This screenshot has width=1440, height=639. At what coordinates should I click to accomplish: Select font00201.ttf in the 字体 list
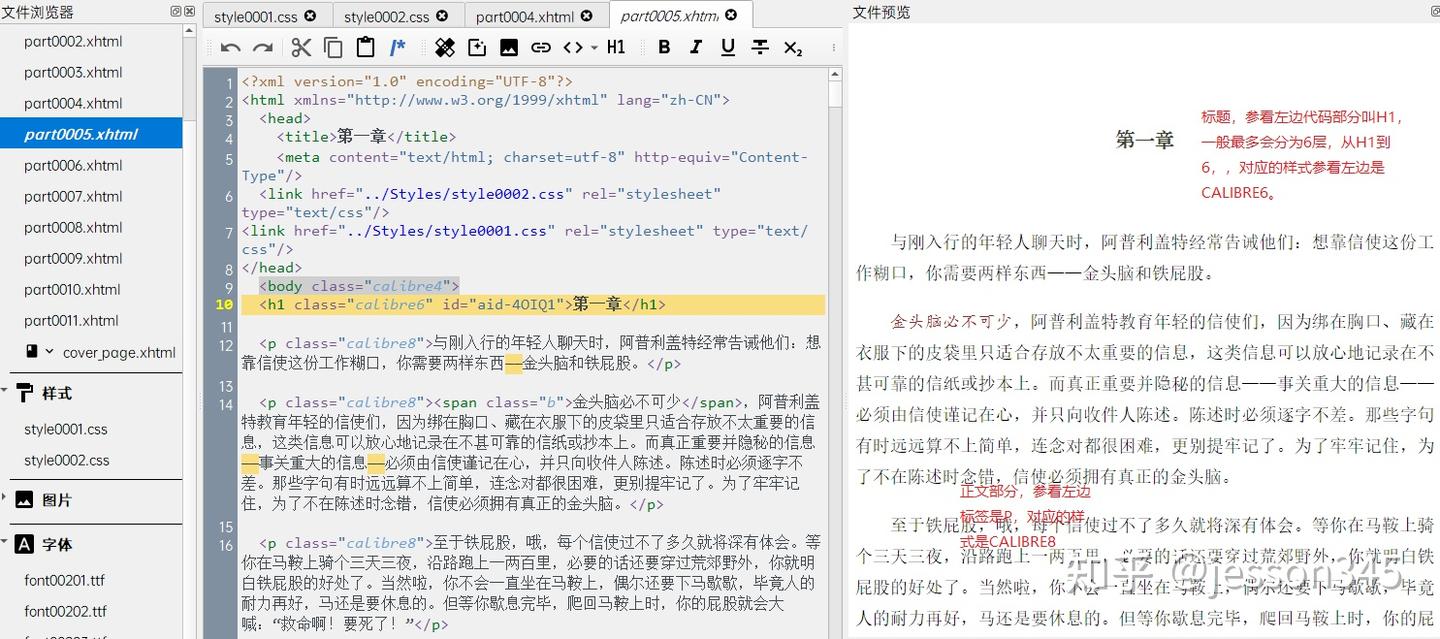(64, 580)
